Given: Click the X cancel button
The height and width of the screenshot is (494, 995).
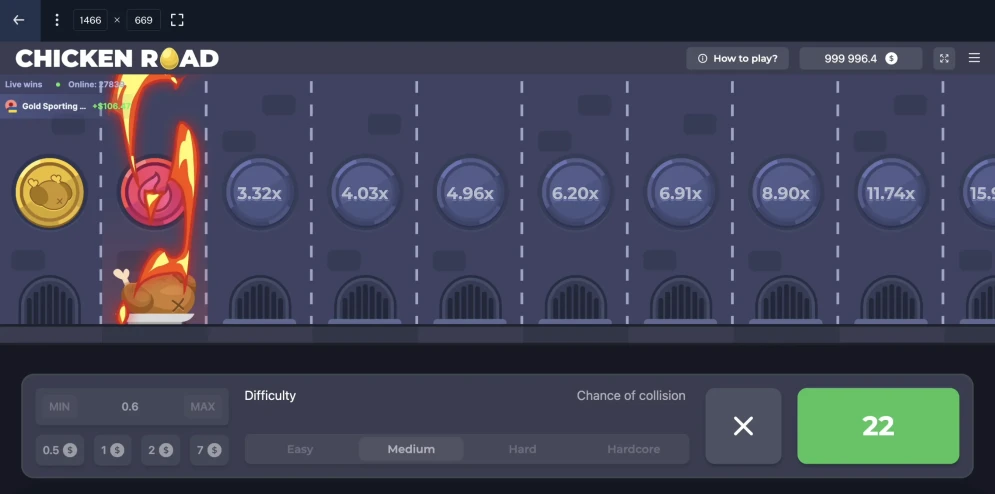Looking at the screenshot, I should point(743,426).
